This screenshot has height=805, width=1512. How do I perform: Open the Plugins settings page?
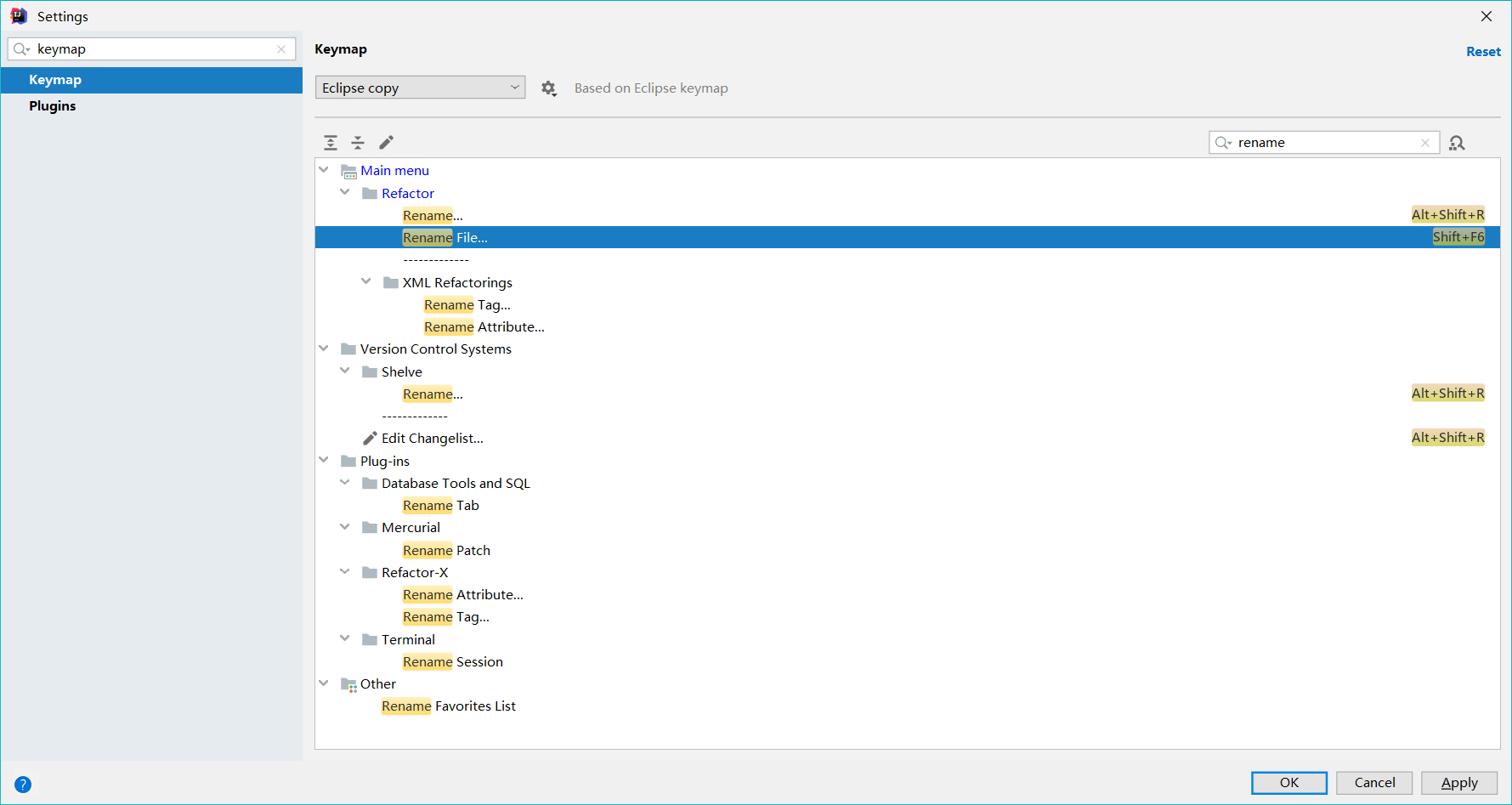52,105
